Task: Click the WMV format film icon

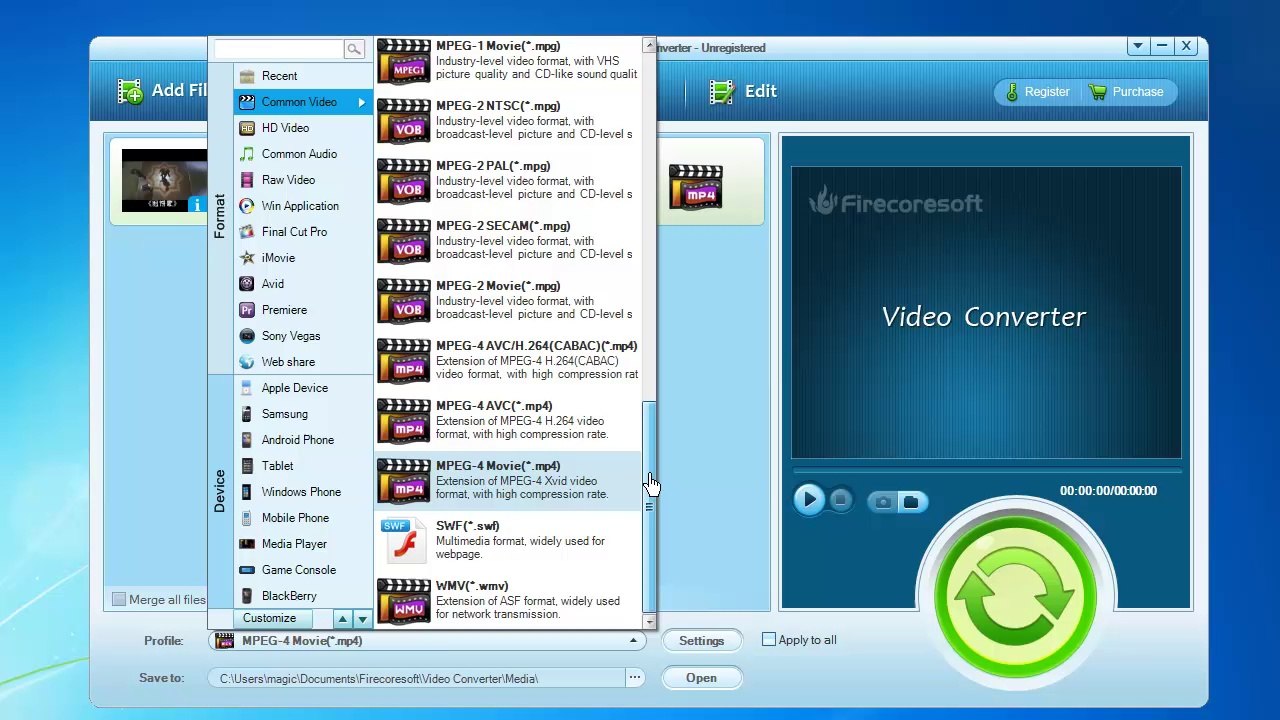Action: pos(404,601)
